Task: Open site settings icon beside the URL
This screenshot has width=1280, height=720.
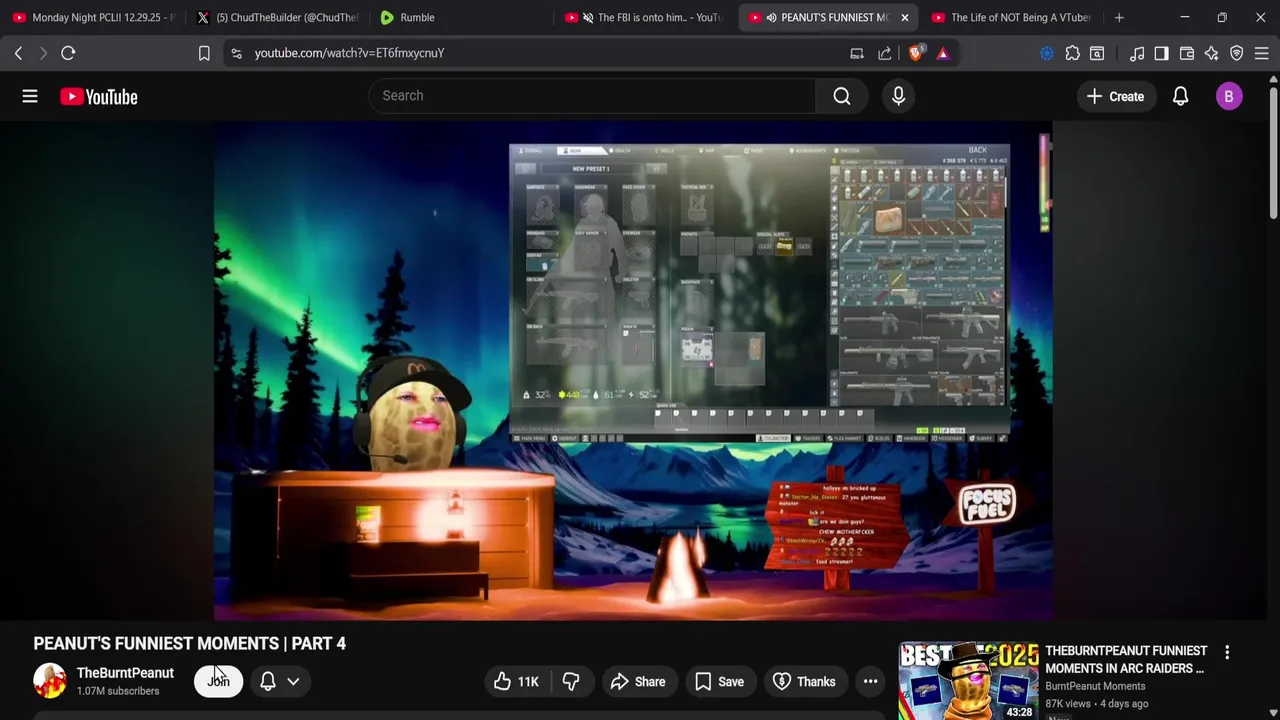Action: click(236, 53)
